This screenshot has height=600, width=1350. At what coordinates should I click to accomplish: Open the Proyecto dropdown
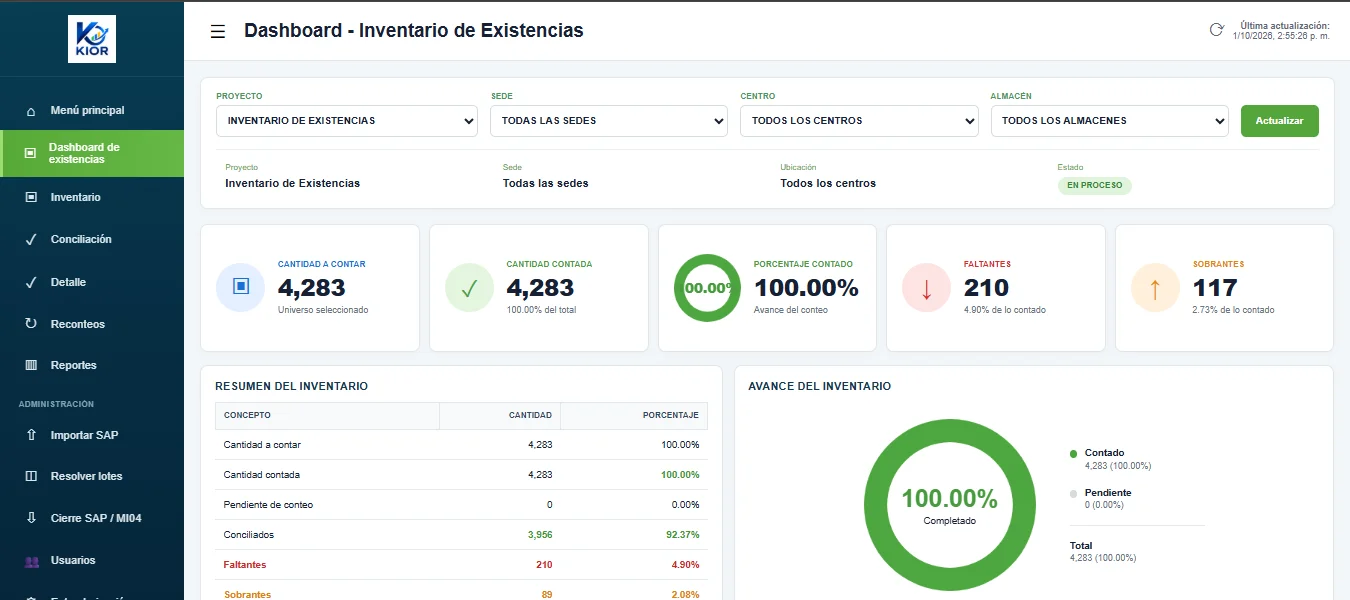pos(347,120)
